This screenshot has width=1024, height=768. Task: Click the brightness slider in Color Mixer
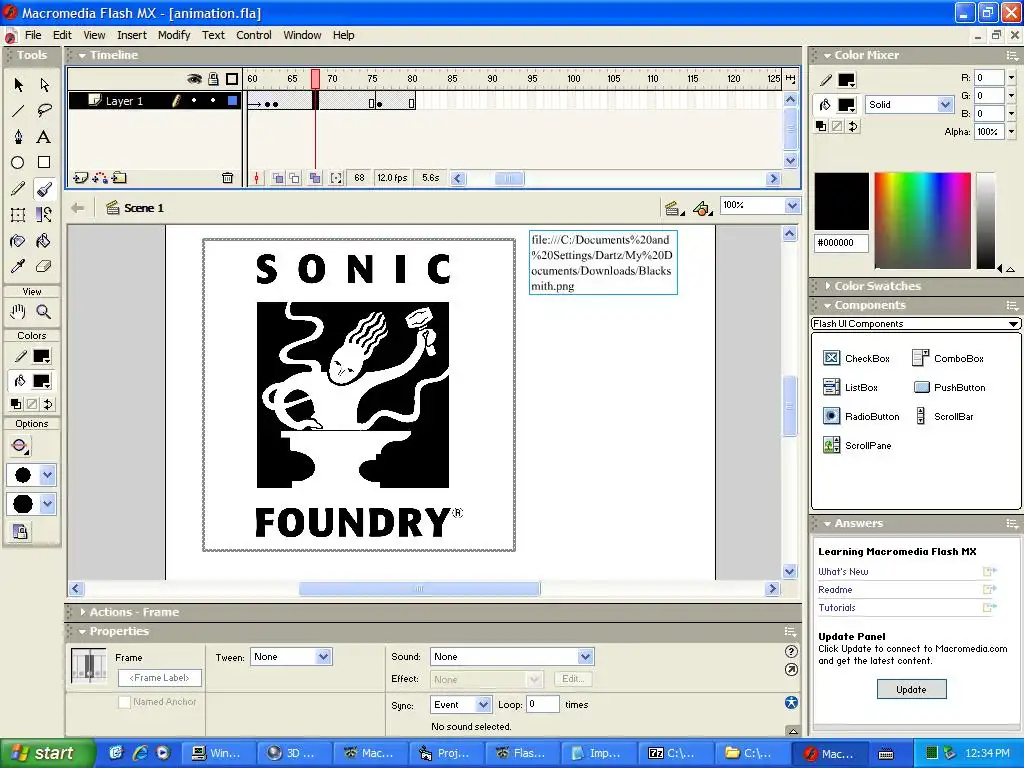tap(985, 221)
